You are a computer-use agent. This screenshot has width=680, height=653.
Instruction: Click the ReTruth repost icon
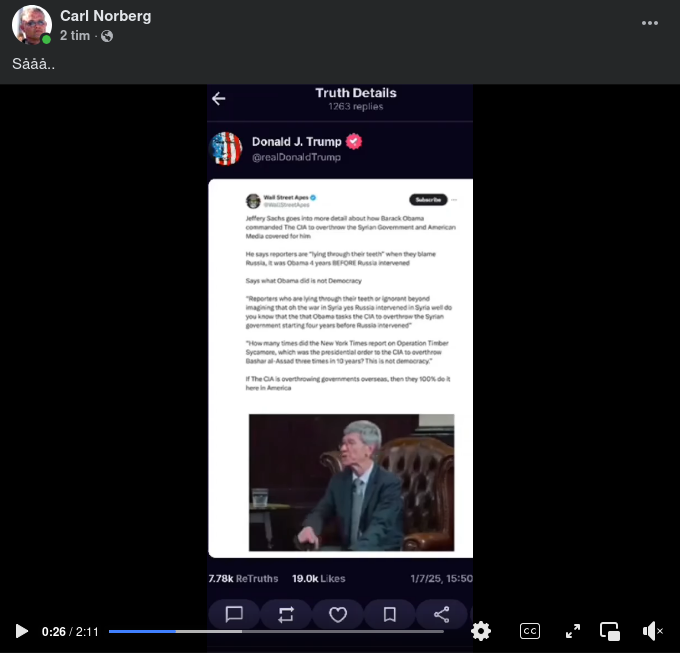click(x=286, y=614)
